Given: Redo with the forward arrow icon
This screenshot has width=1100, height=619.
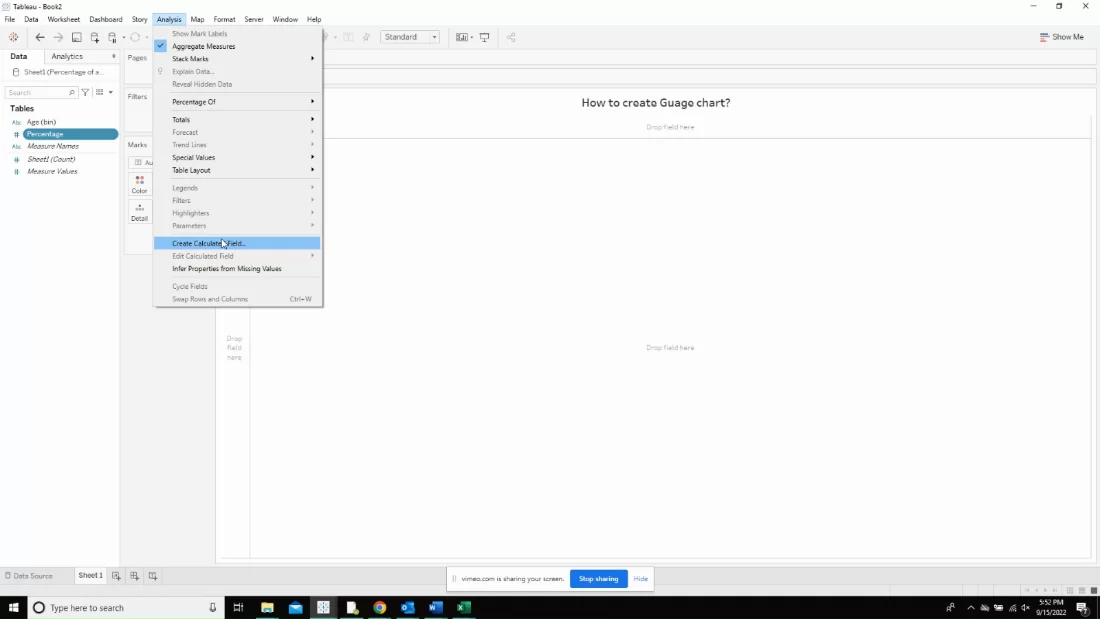Looking at the screenshot, I should (x=58, y=37).
